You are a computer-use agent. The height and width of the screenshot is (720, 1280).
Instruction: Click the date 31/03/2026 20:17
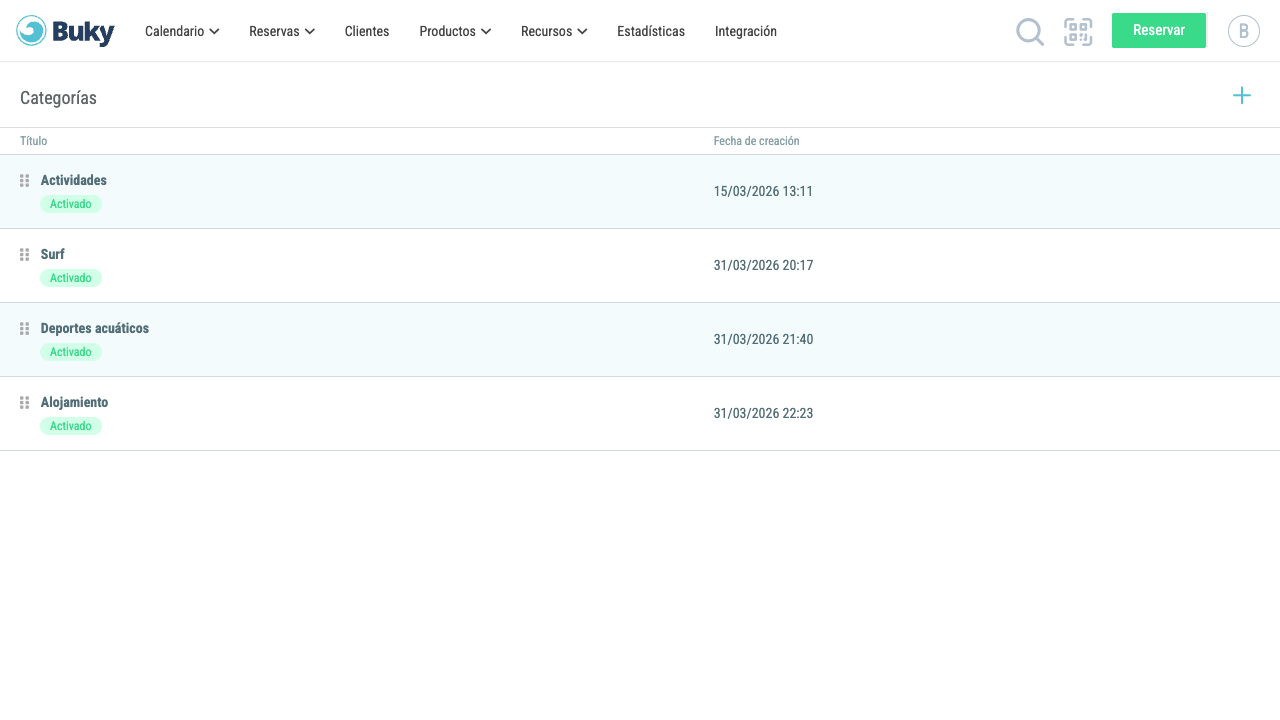tap(764, 265)
